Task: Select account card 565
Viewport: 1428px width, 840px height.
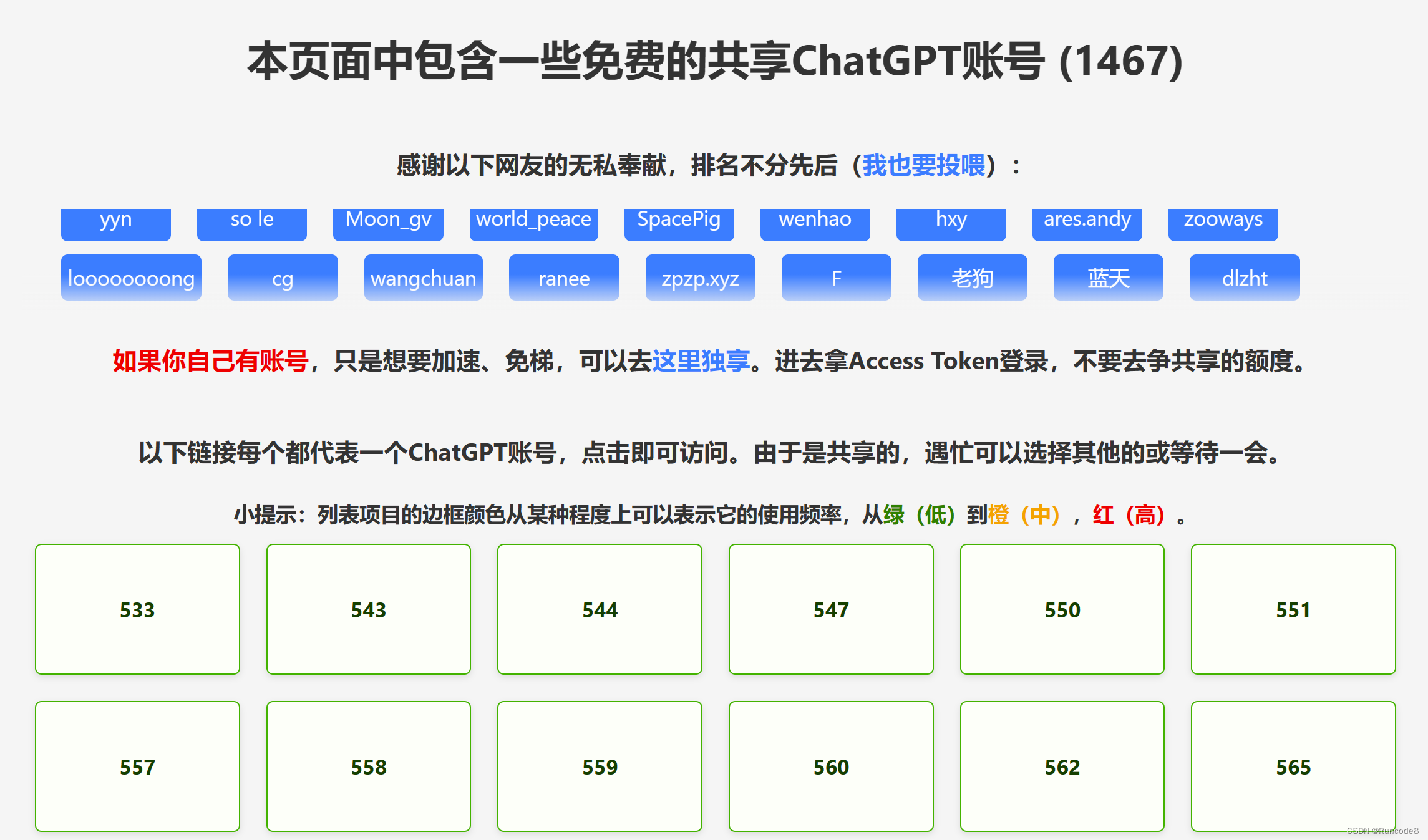Action: point(1293,766)
